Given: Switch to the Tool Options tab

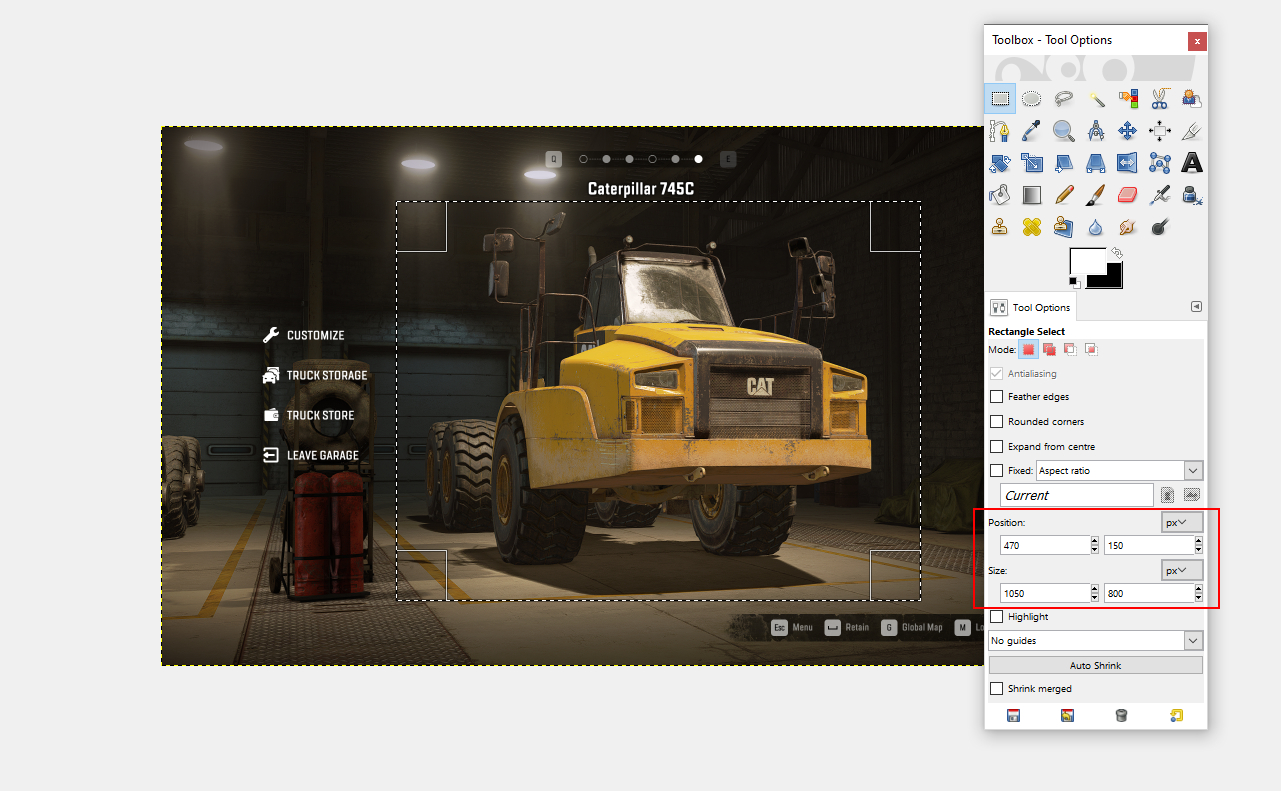Looking at the screenshot, I should [x=1031, y=308].
